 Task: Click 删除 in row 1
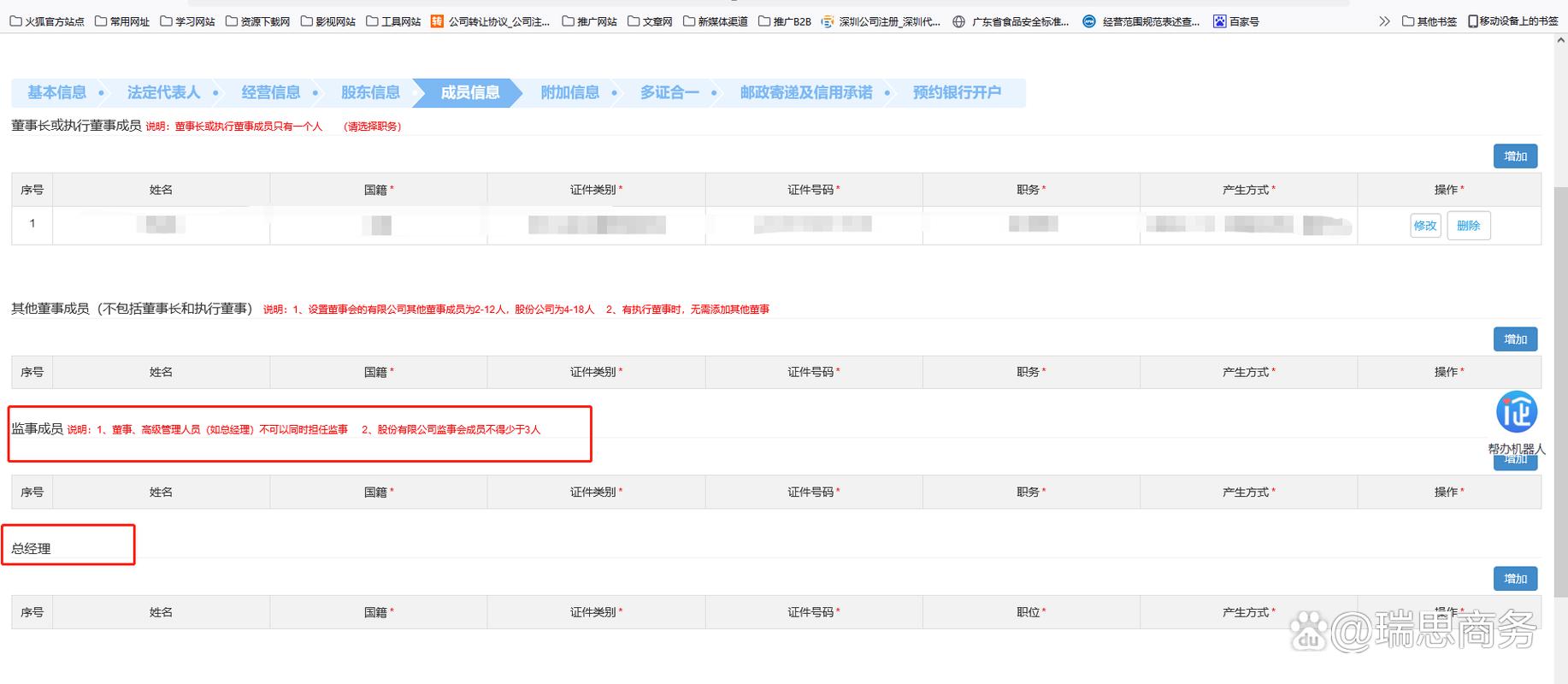(x=1469, y=226)
